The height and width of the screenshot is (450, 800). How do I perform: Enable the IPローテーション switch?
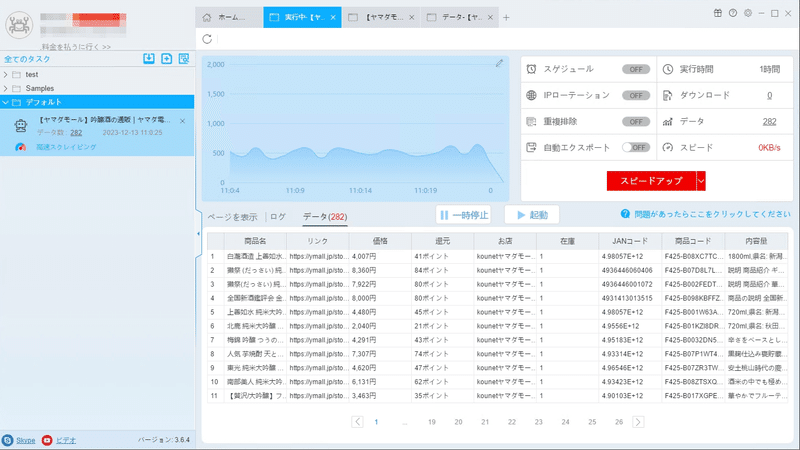636,95
